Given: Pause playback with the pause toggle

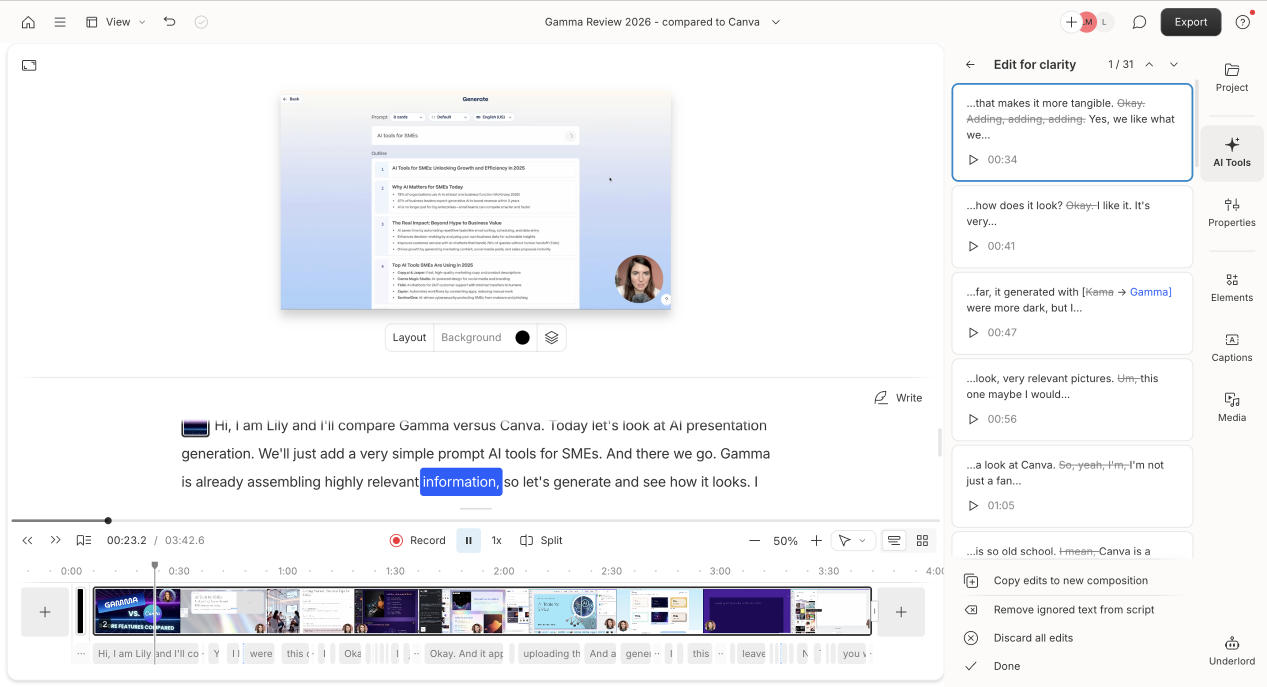Looking at the screenshot, I should point(468,540).
